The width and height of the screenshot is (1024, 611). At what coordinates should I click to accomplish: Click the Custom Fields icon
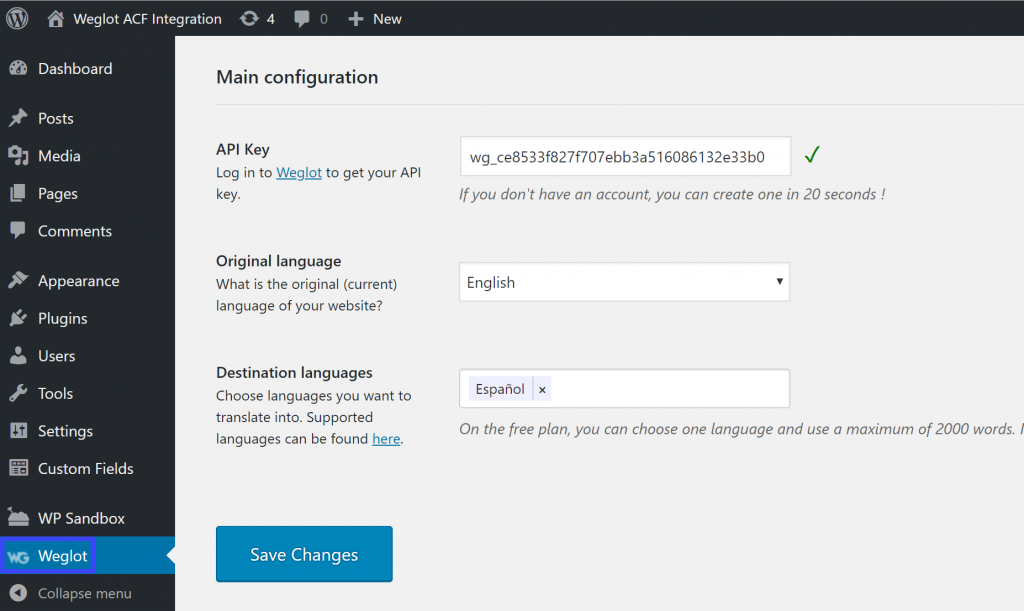click(x=18, y=468)
